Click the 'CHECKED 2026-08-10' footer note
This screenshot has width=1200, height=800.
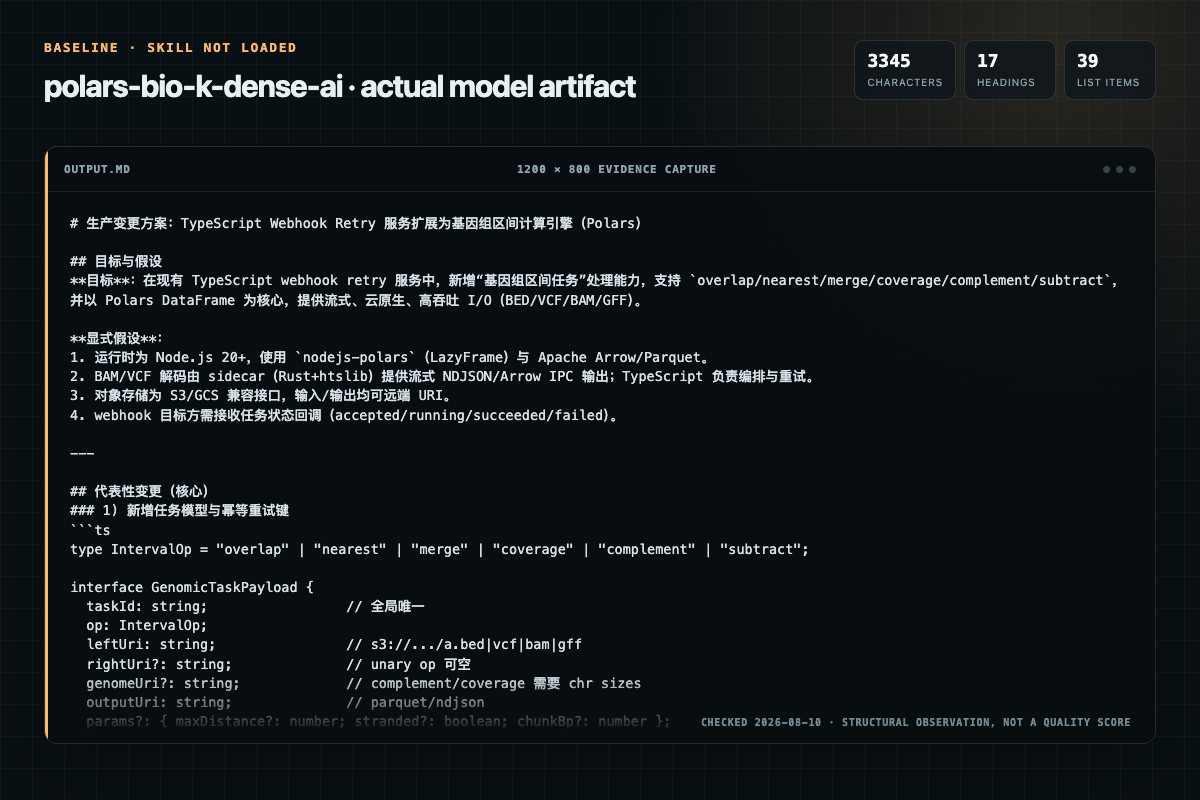(916, 722)
